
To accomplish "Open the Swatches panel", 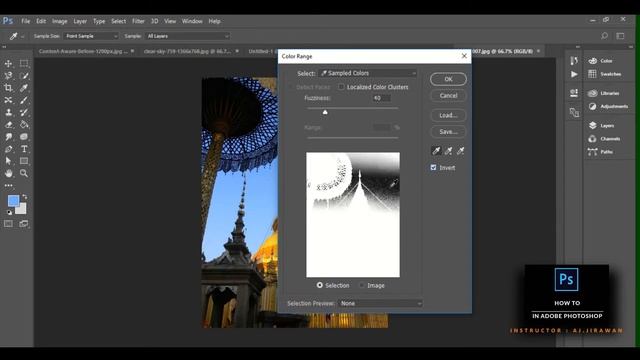I will [604, 74].
